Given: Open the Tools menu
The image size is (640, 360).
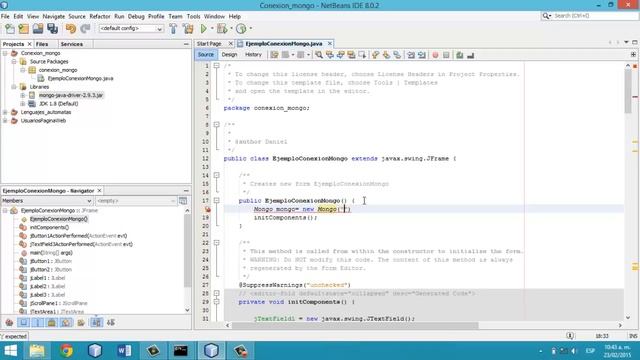Looking at the screenshot, I should (193, 16).
